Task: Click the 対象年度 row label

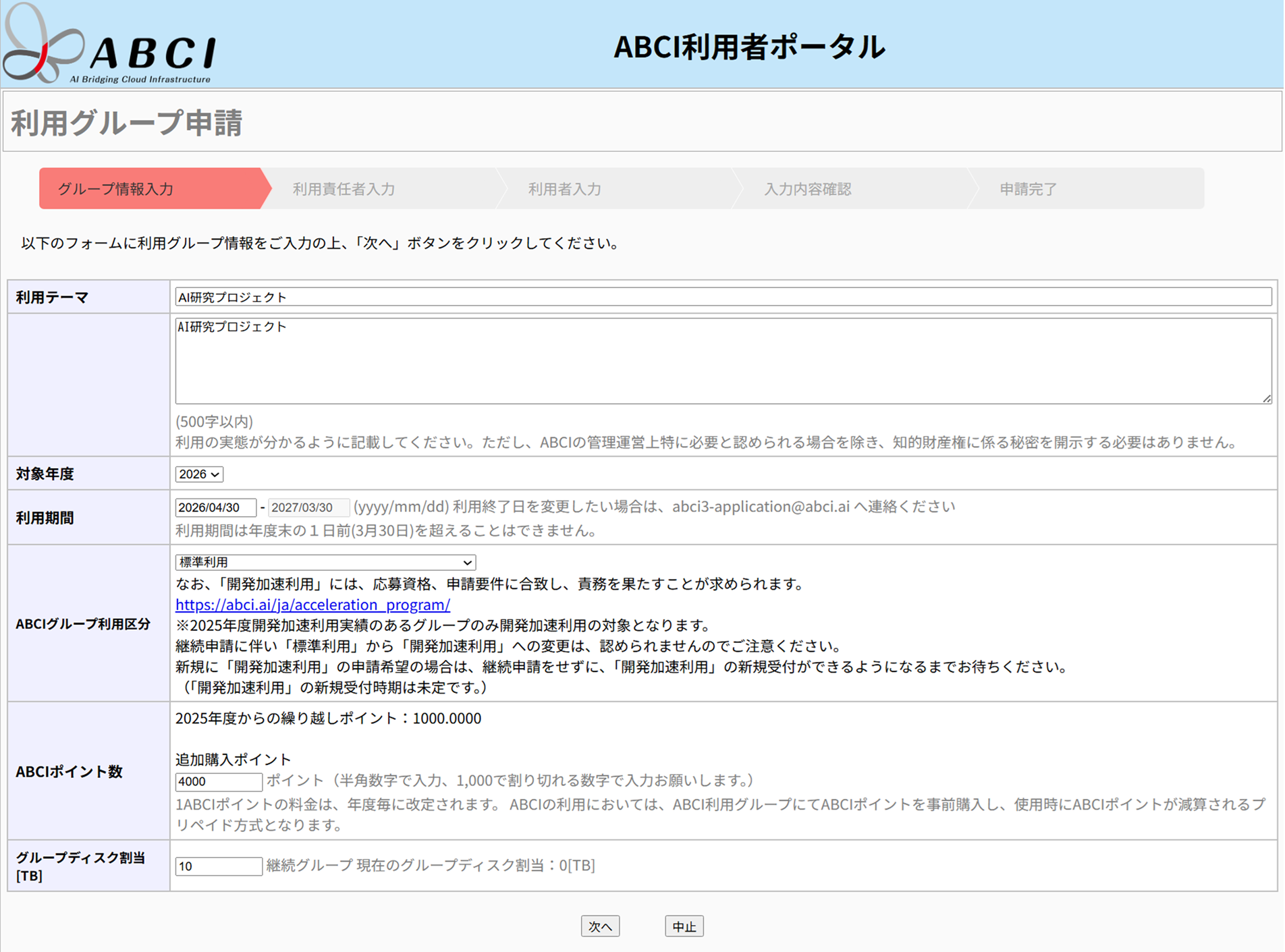Action: point(45,474)
